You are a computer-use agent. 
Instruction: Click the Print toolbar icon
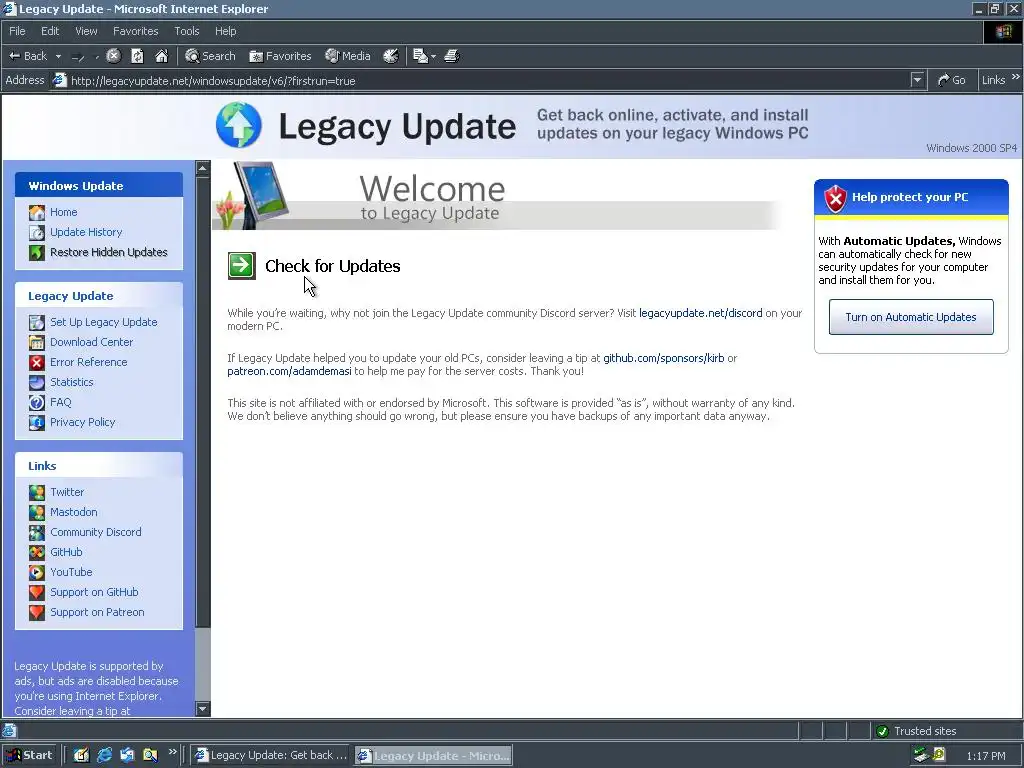[x=452, y=56]
